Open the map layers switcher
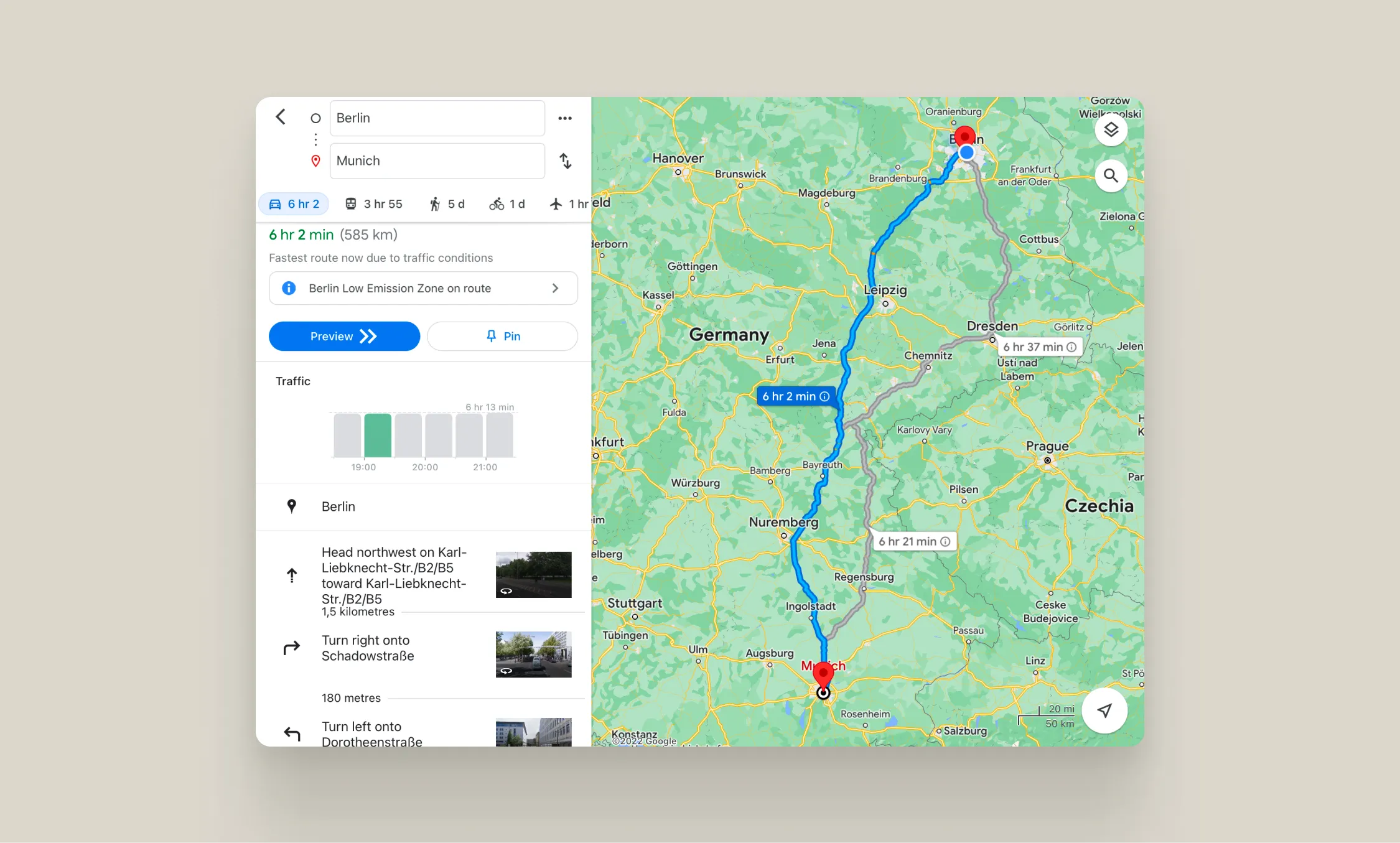The width and height of the screenshot is (1400, 843). click(1111, 129)
